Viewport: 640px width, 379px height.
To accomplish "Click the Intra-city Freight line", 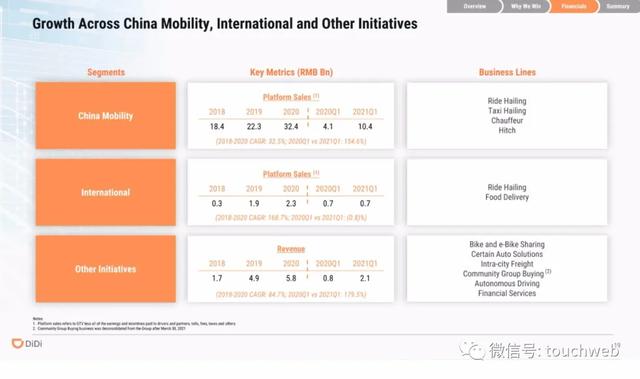I will coord(507,264).
